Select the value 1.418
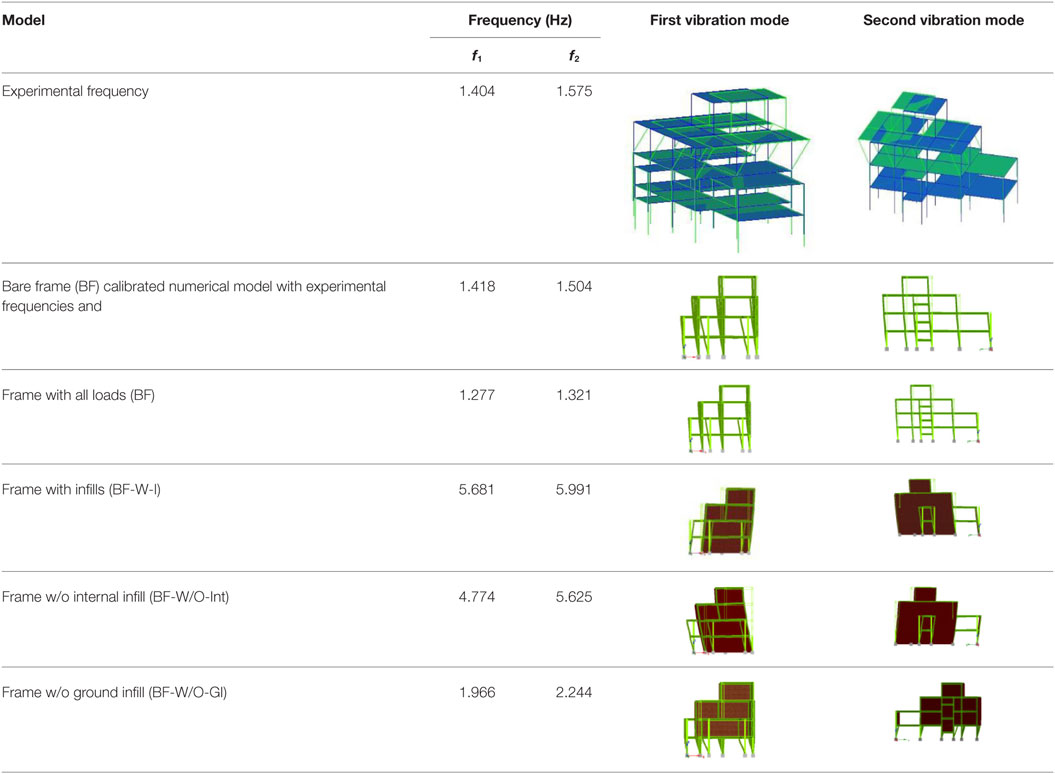This screenshot has height=774, width=1055. pyautogui.click(x=477, y=287)
